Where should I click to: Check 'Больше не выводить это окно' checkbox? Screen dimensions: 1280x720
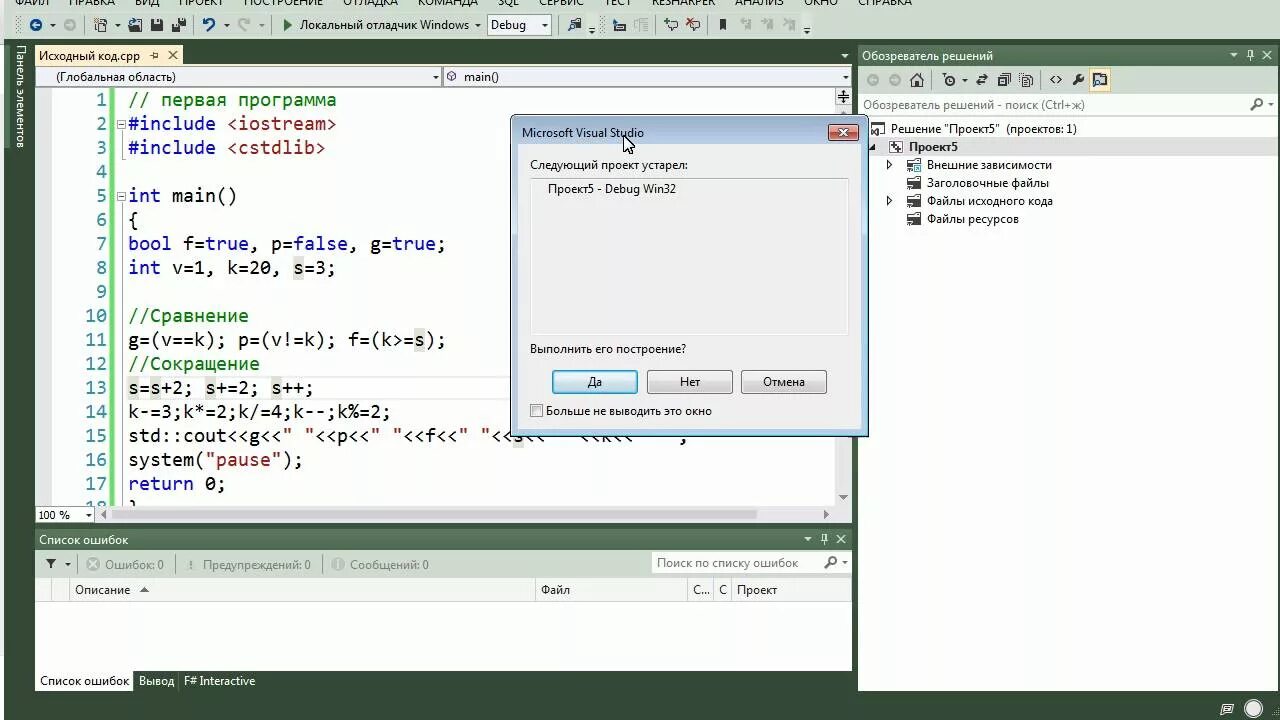[537, 411]
